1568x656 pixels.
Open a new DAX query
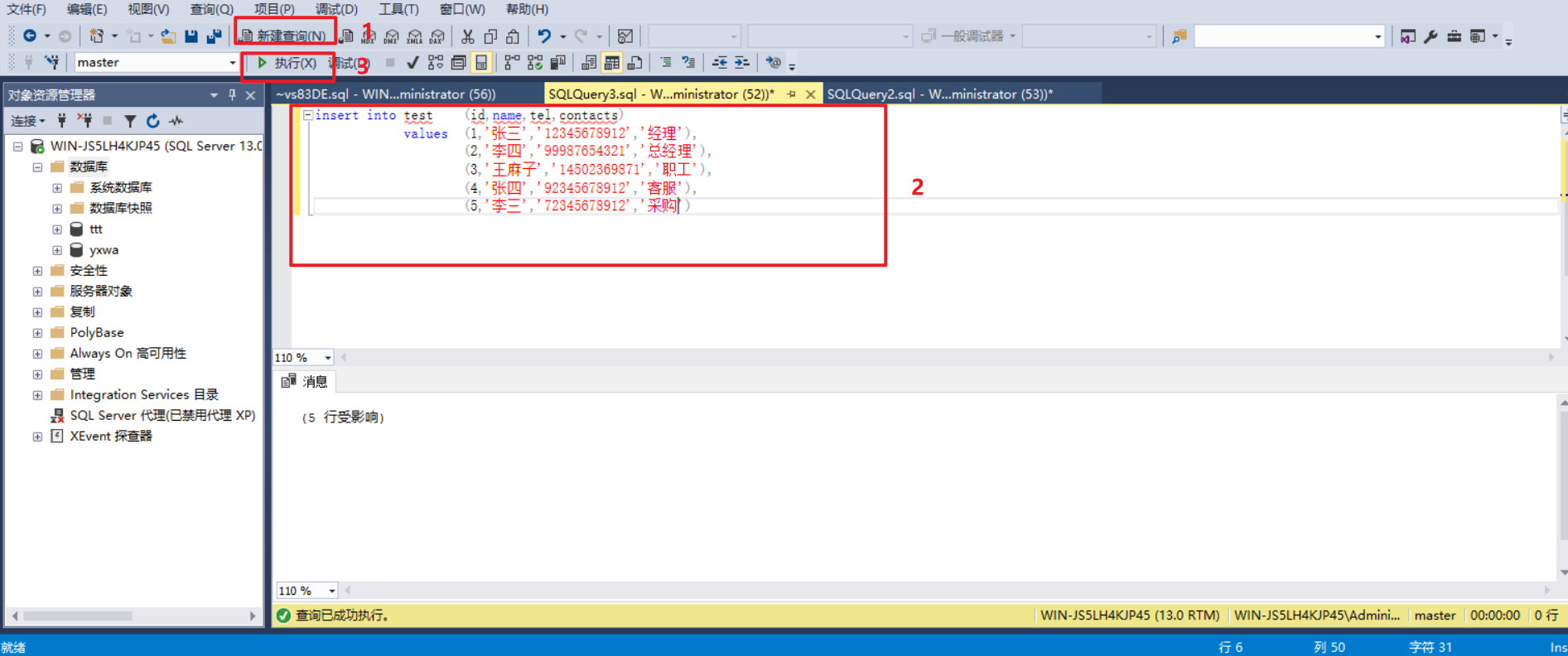point(437,36)
